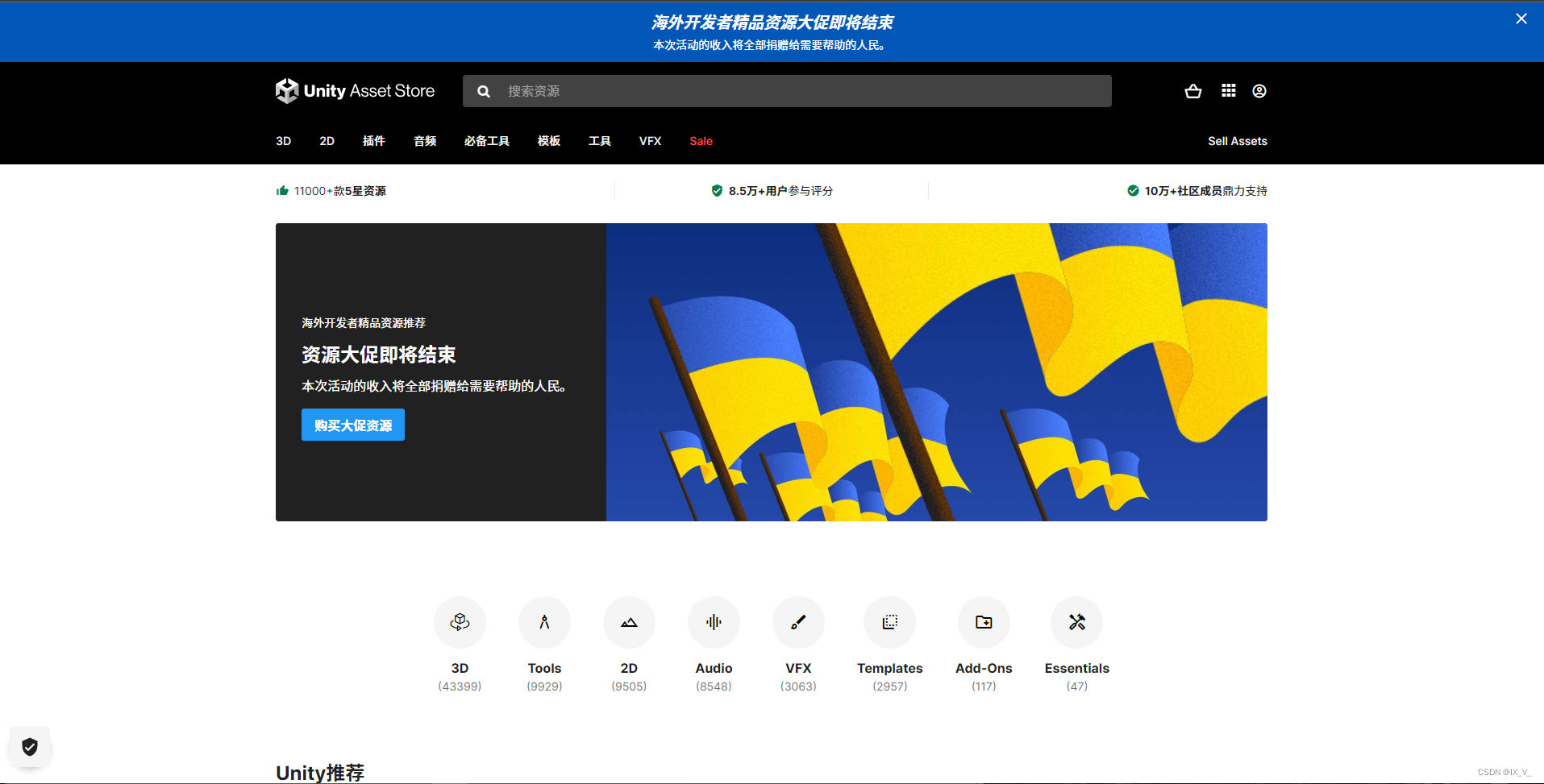
Task: Click the Add-Ons (117) category label
Action: [x=984, y=677]
